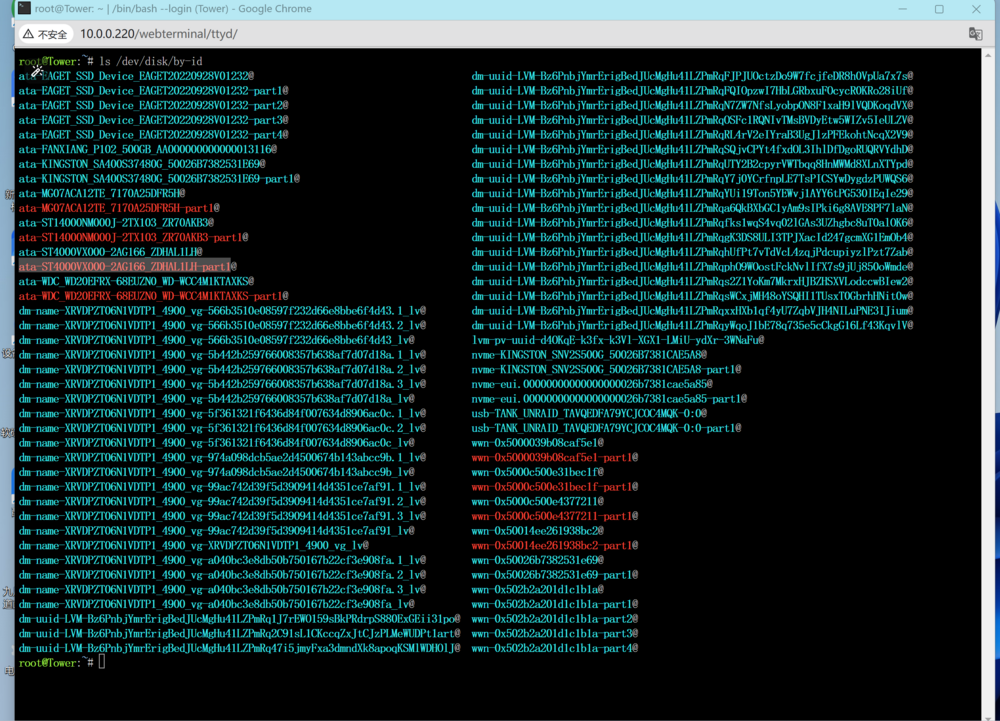Close the Chrome terminal window
The image size is (1000, 721).
point(976,9)
